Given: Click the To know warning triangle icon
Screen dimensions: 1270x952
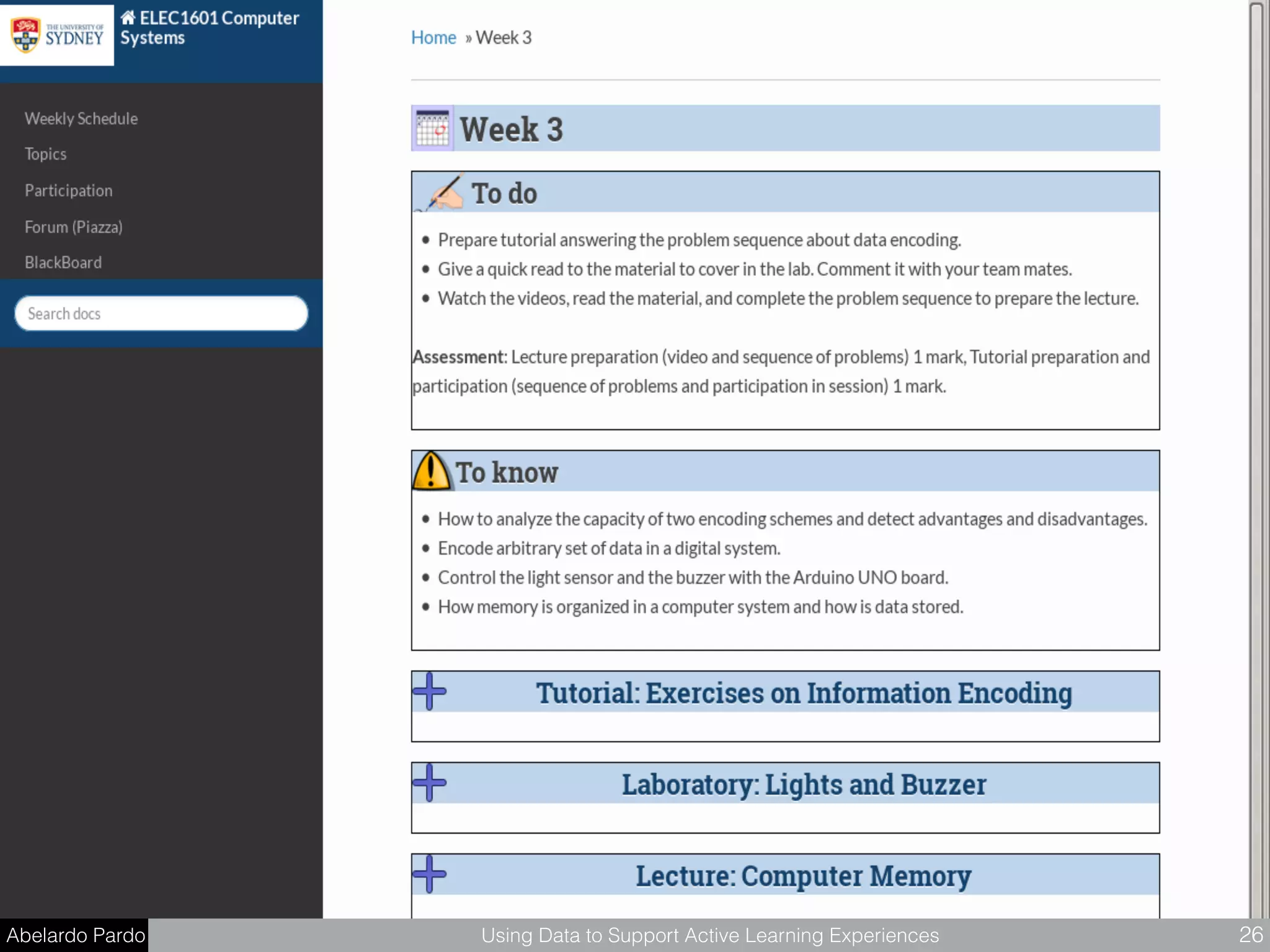Looking at the screenshot, I should (x=431, y=472).
